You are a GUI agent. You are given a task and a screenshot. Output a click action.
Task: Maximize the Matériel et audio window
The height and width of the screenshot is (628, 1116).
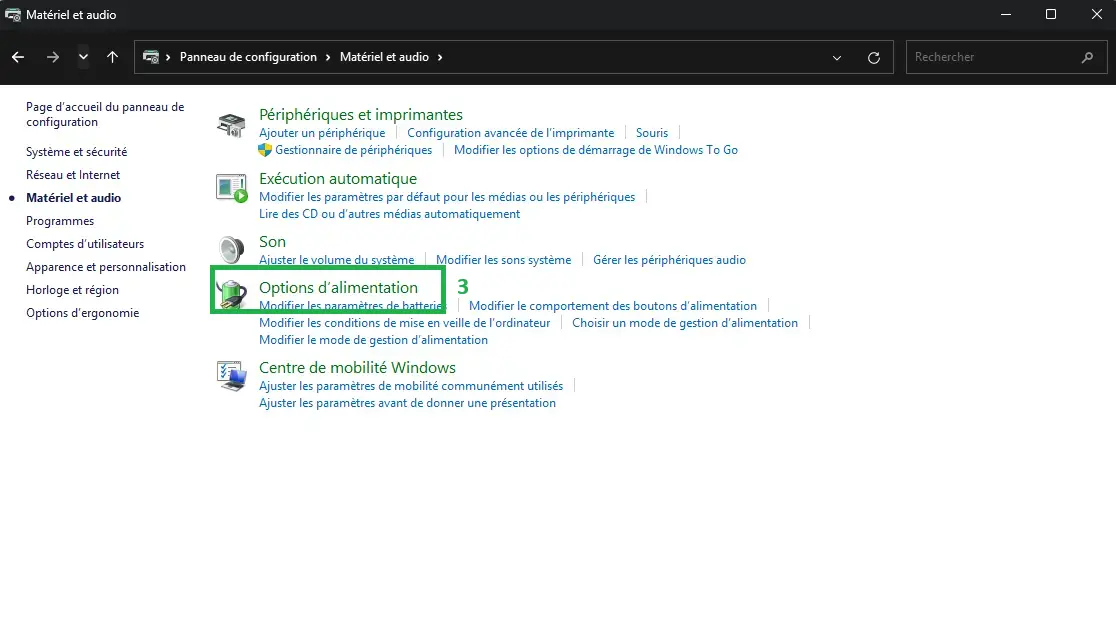pos(1051,14)
